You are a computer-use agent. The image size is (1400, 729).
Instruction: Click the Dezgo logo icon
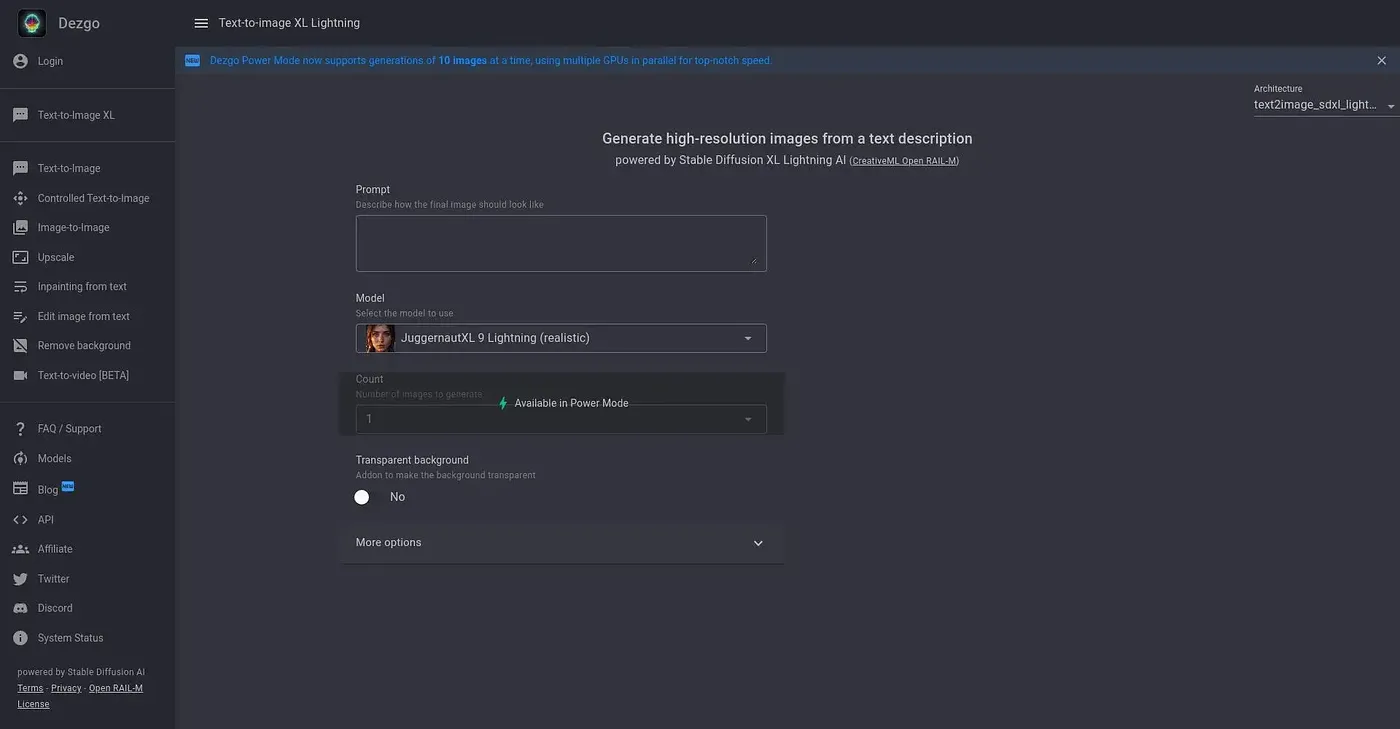pyautogui.click(x=32, y=23)
